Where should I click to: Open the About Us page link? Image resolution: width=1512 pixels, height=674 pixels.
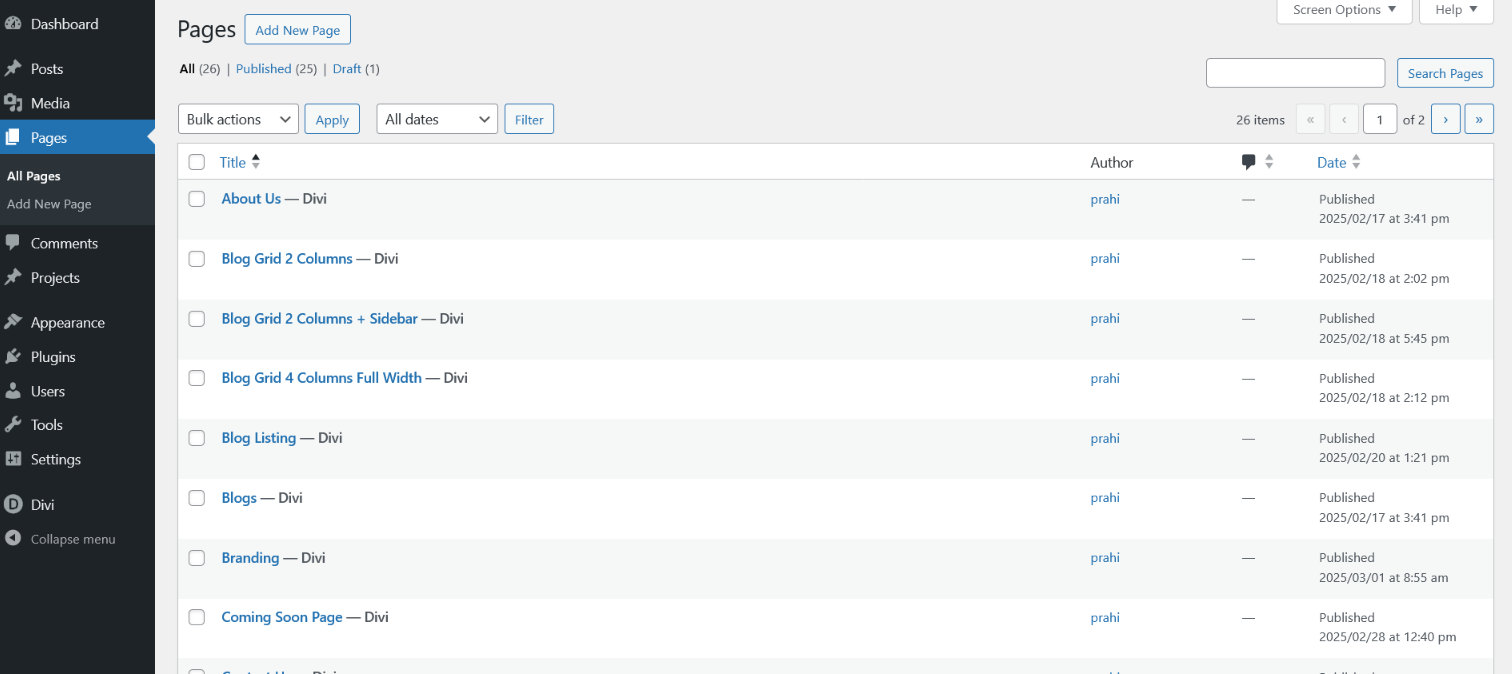[251, 199]
